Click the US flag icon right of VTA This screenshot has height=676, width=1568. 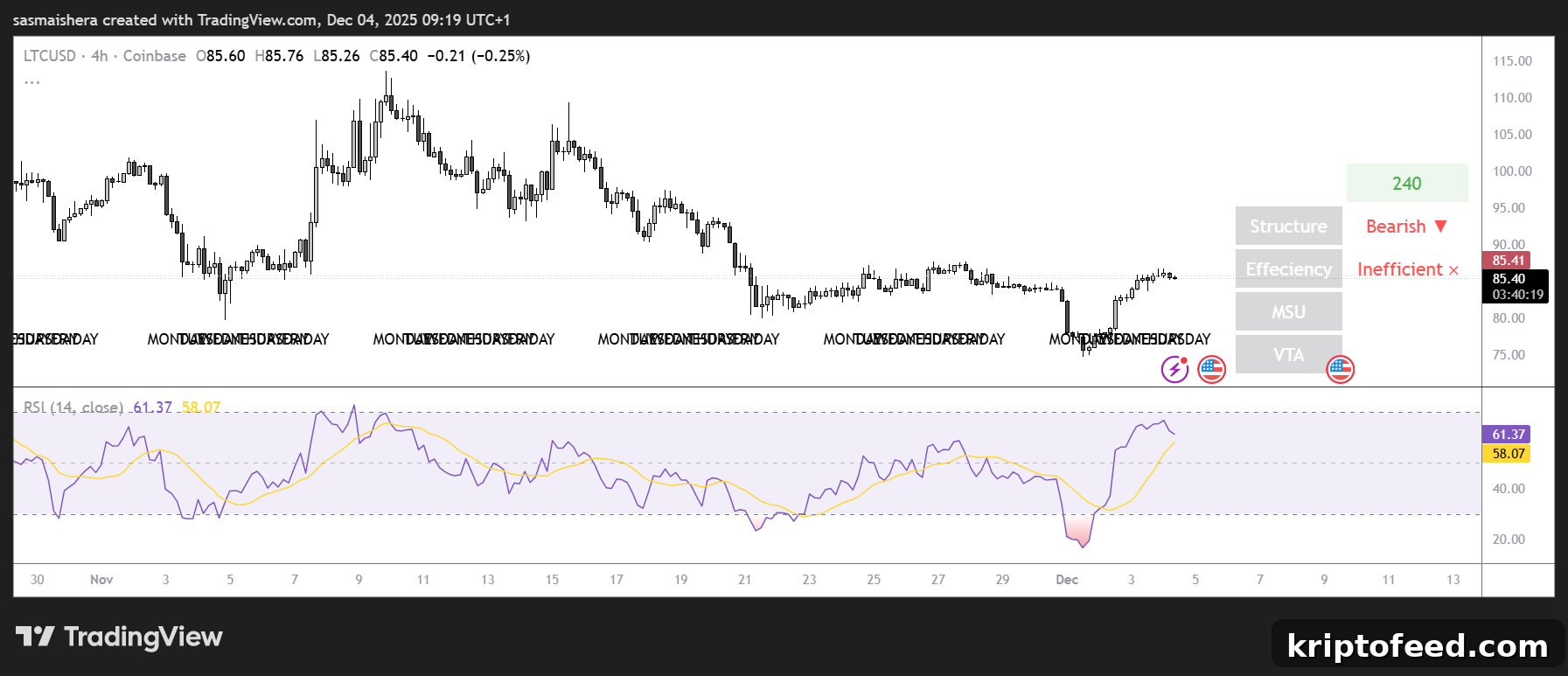pyautogui.click(x=1340, y=369)
